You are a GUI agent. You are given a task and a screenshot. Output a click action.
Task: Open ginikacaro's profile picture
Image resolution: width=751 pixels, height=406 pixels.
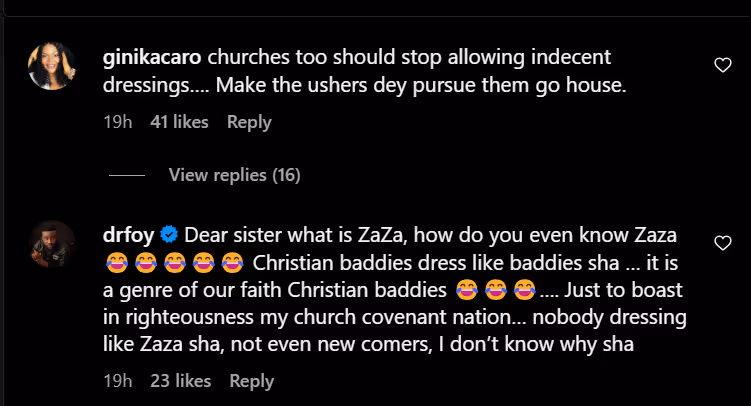[x=52, y=66]
